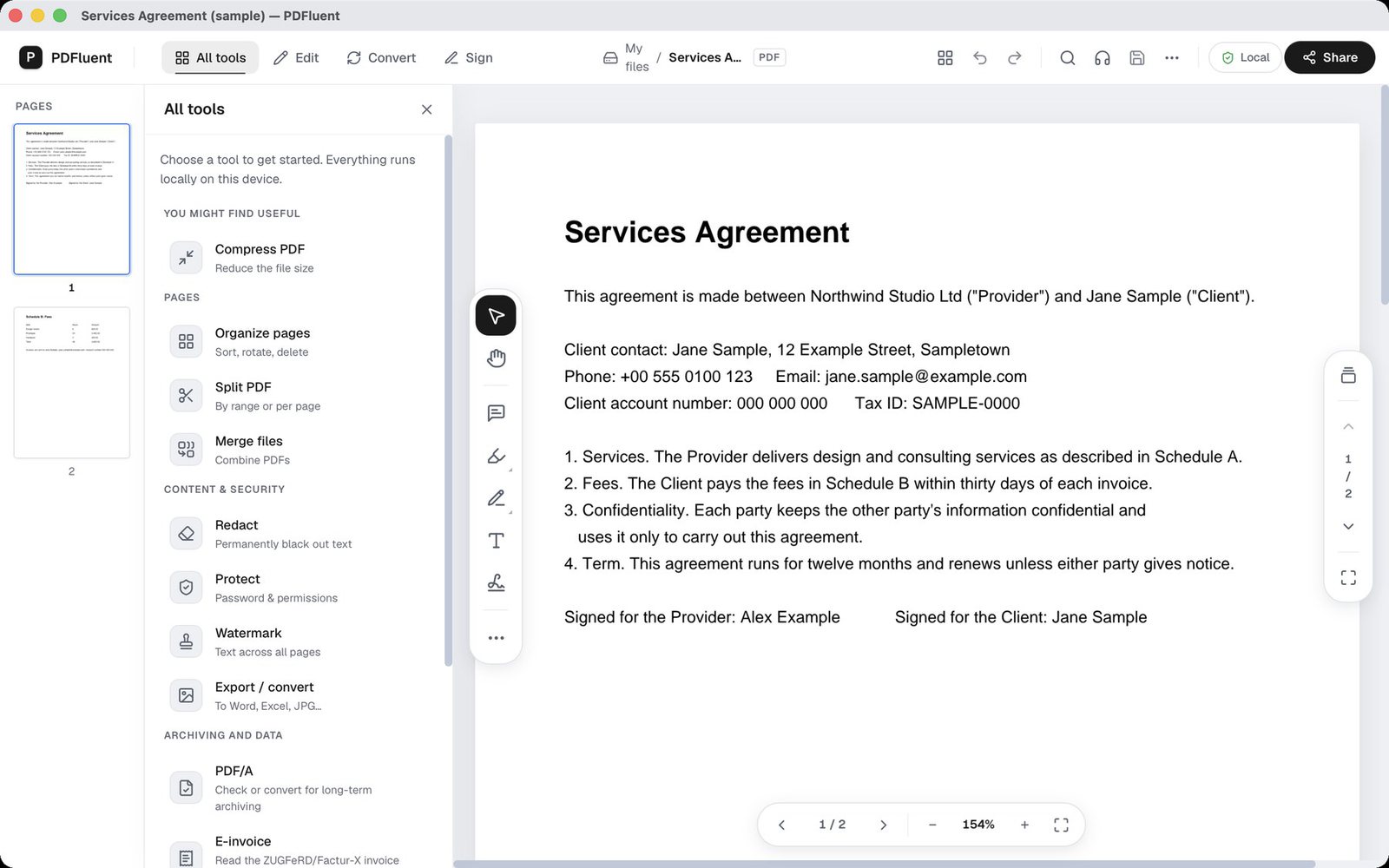This screenshot has height=868, width=1389.
Task: Click the Share button
Action: [1329, 57]
